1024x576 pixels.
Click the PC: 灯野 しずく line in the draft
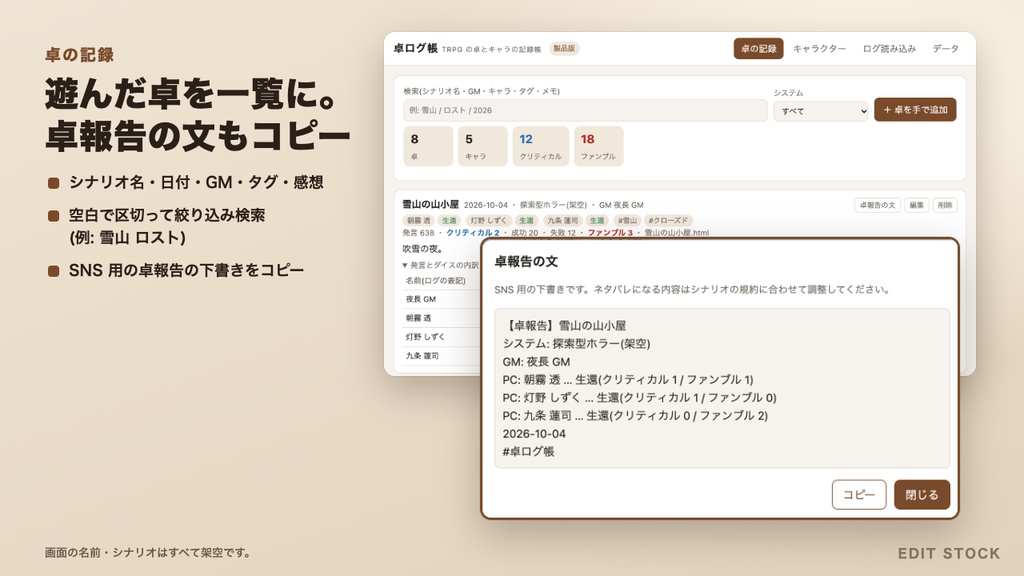pyautogui.click(x=639, y=398)
